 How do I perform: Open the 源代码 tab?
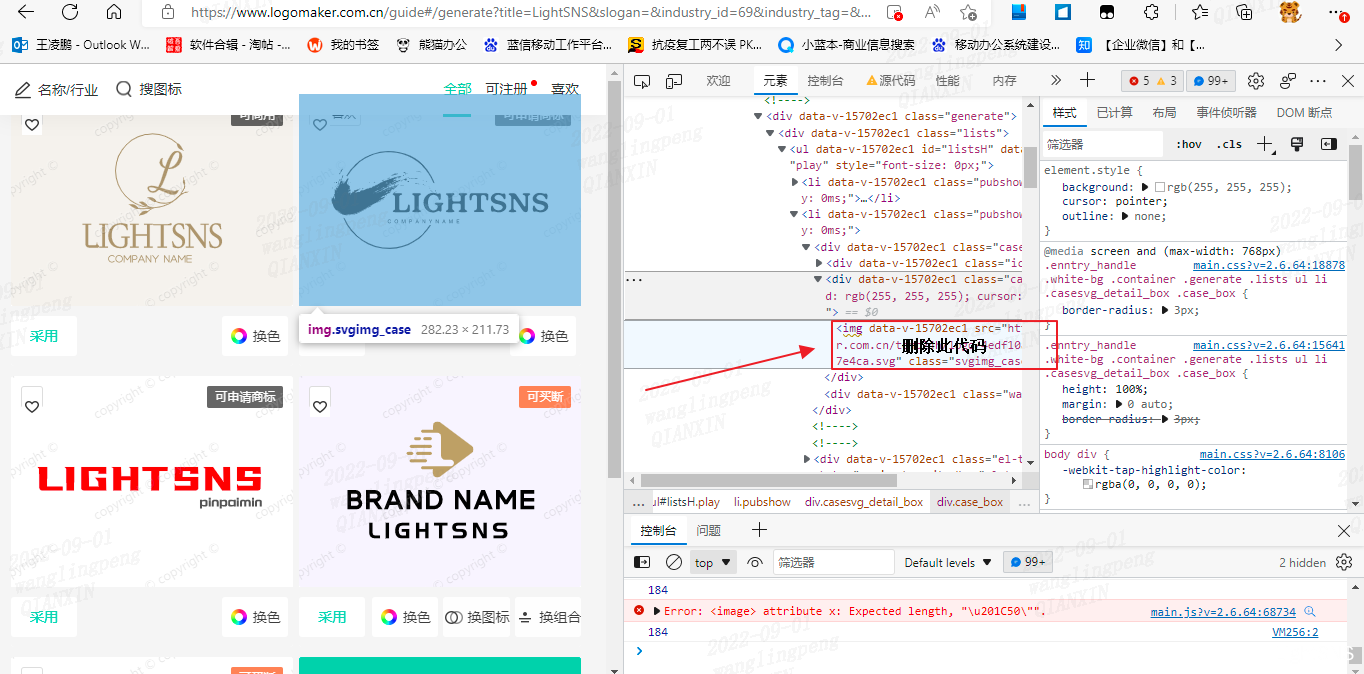tap(891, 81)
